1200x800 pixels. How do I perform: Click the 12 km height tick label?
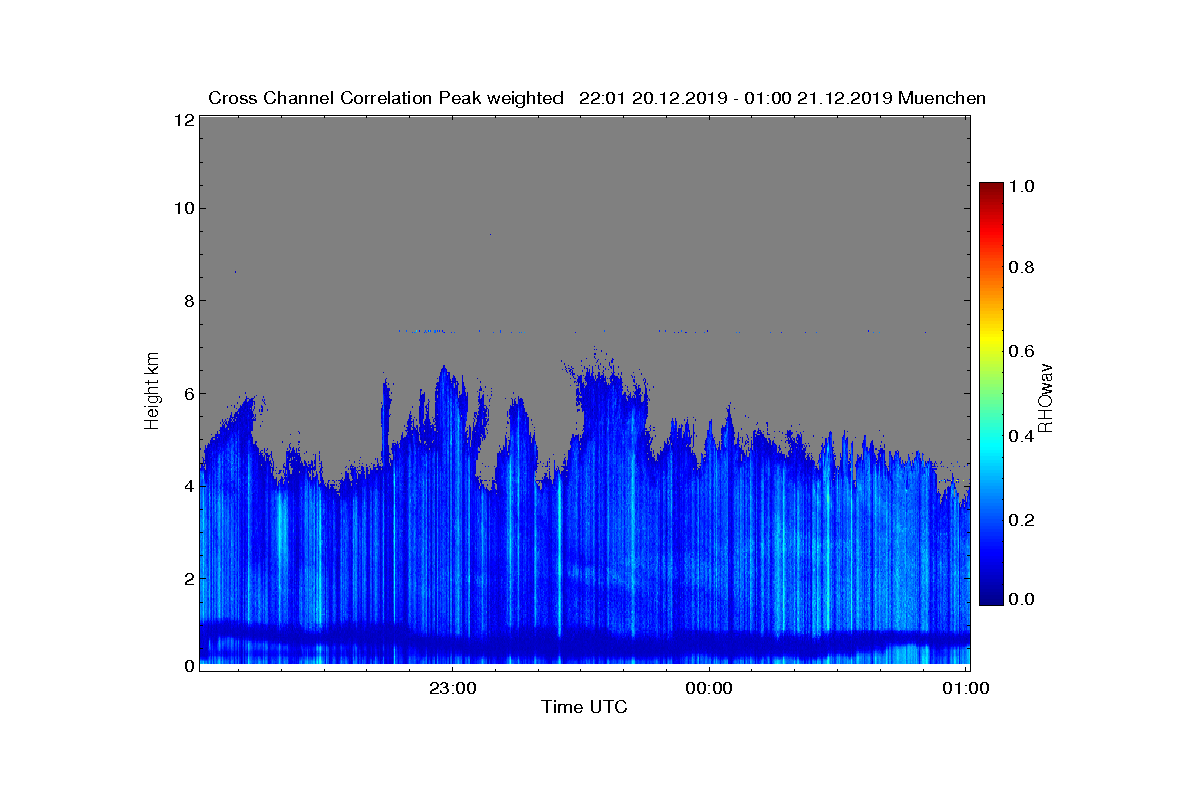click(x=183, y=119)
